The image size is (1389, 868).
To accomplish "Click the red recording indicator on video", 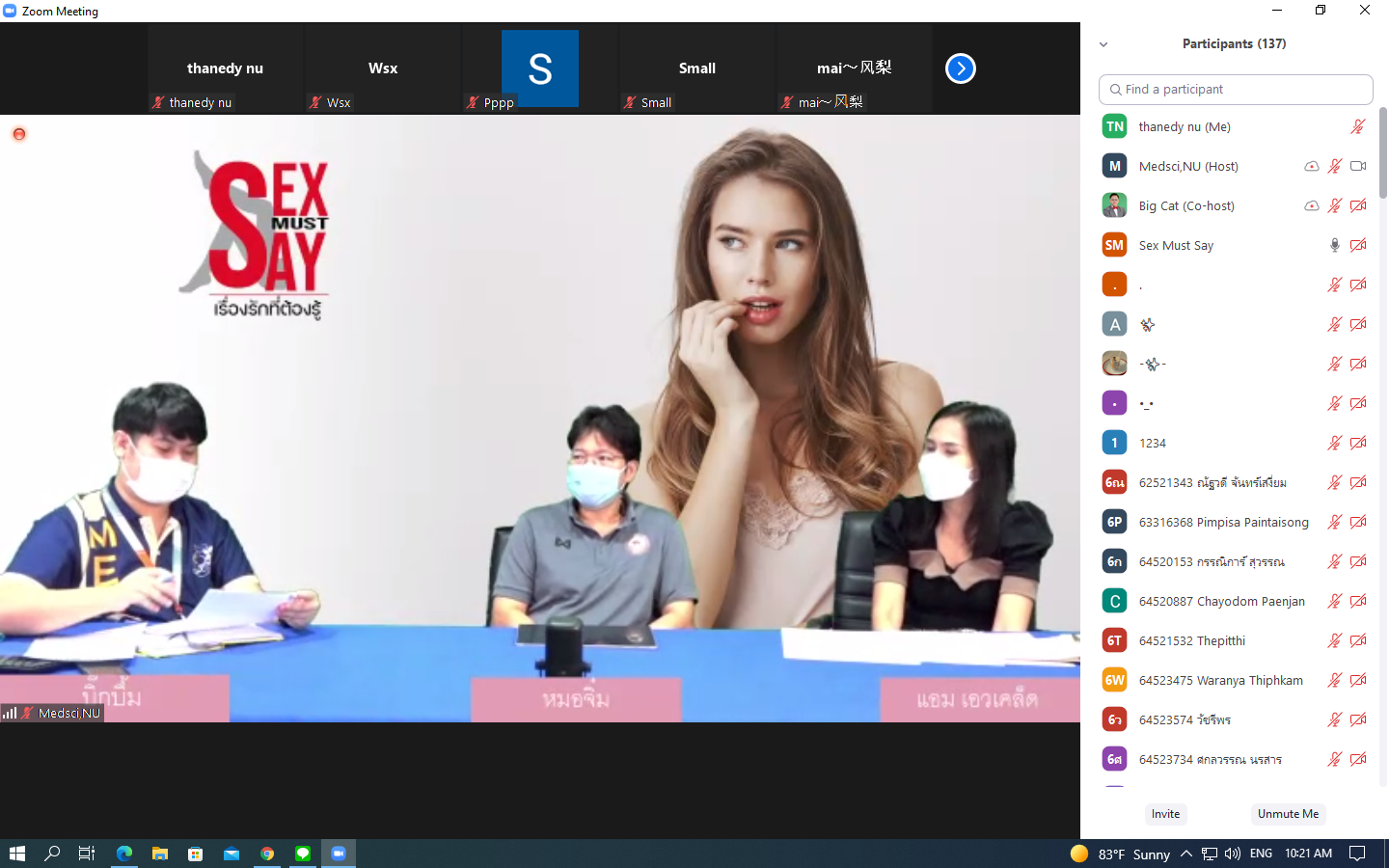I will pos(18,134).
